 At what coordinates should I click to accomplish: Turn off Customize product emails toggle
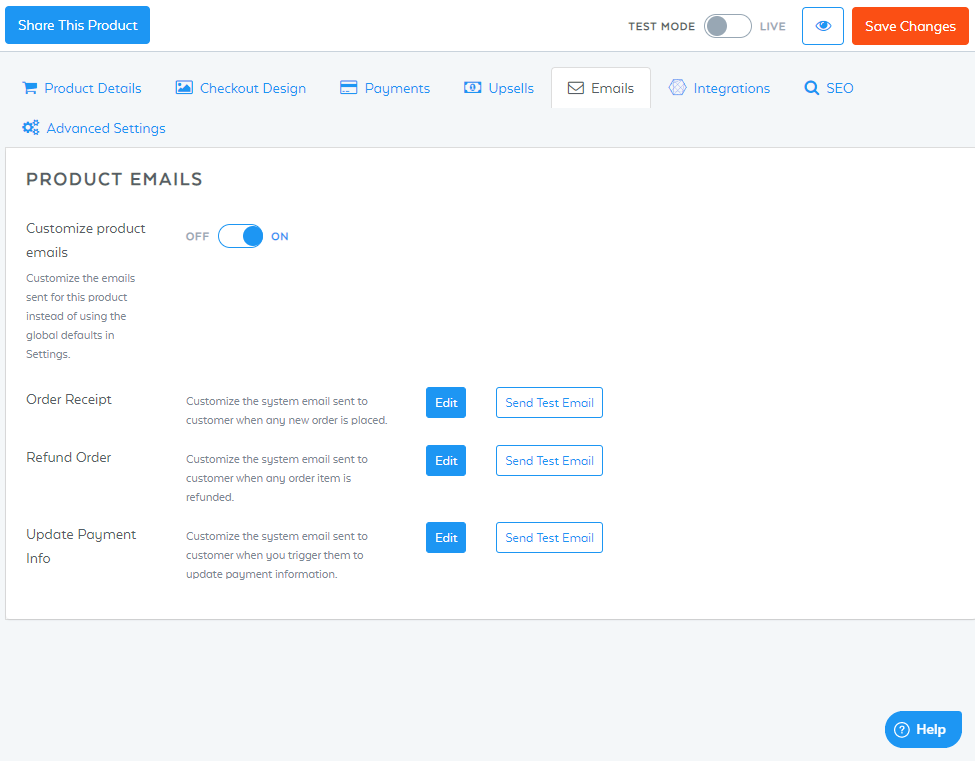(x=240, y=236)
